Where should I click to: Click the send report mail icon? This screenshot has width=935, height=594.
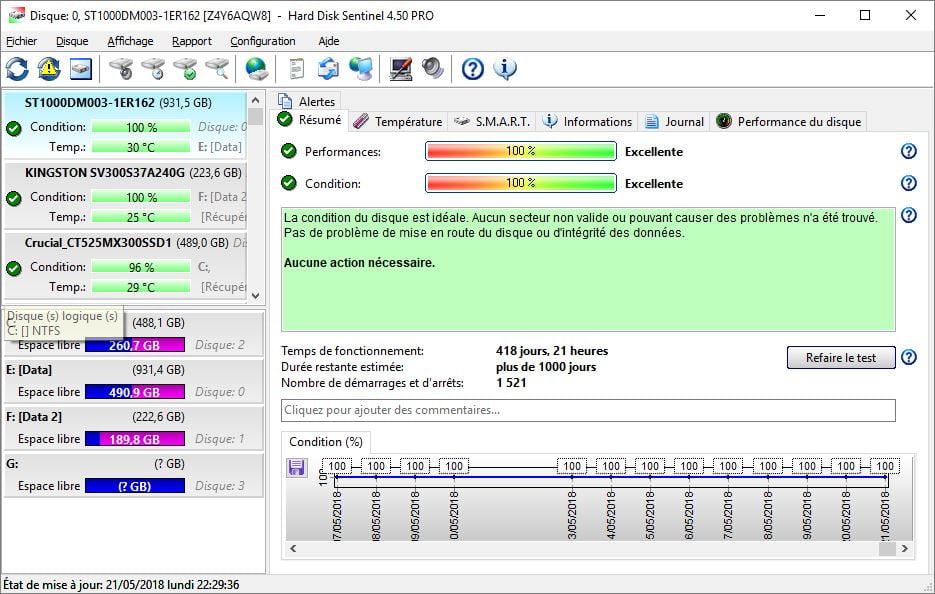[x=328, y=69]
